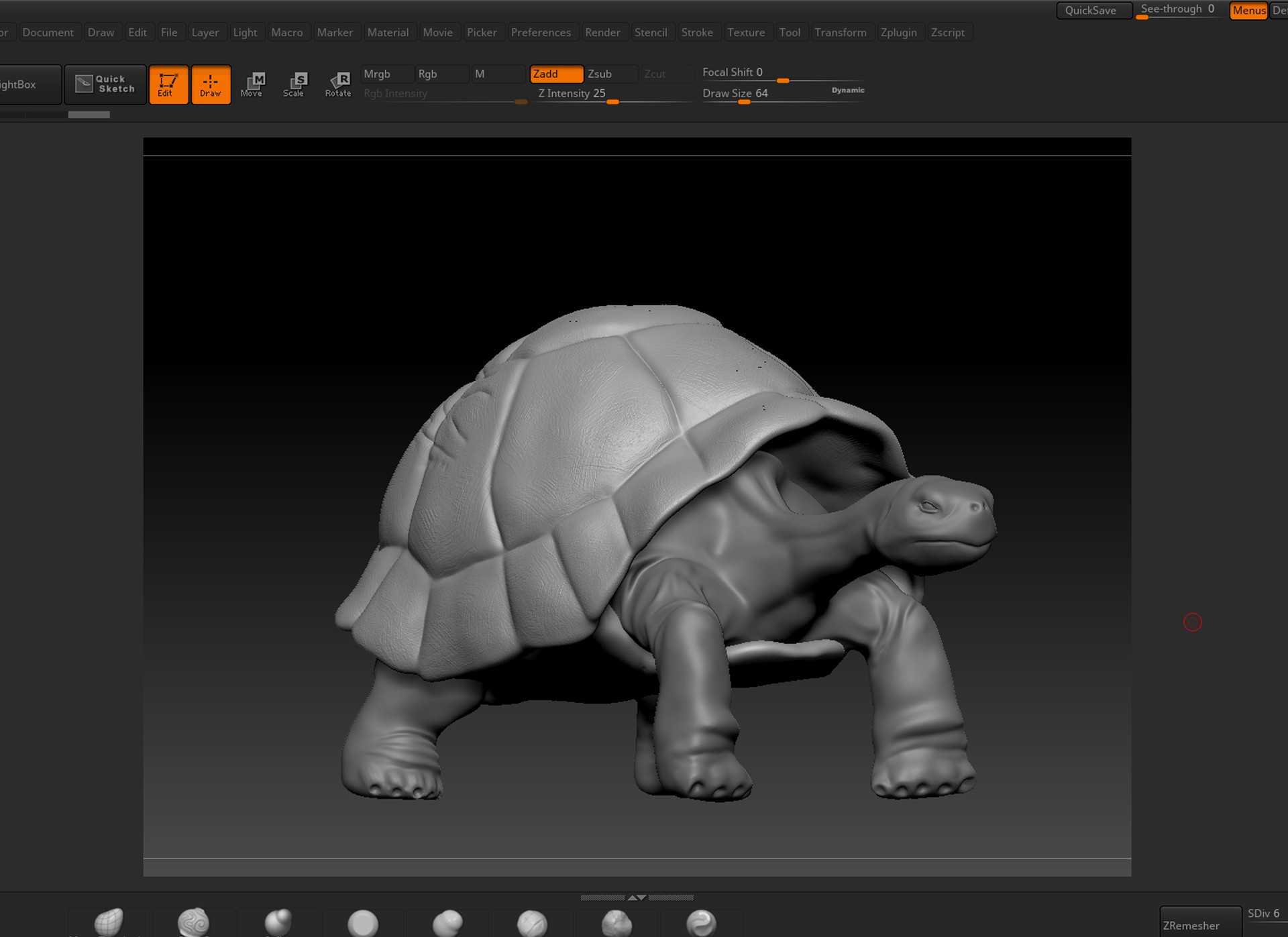Viewport: 1288px width, 937px height.
Task: Expand the bottom tray with the up arrow
Action: (x=633, y=897)
